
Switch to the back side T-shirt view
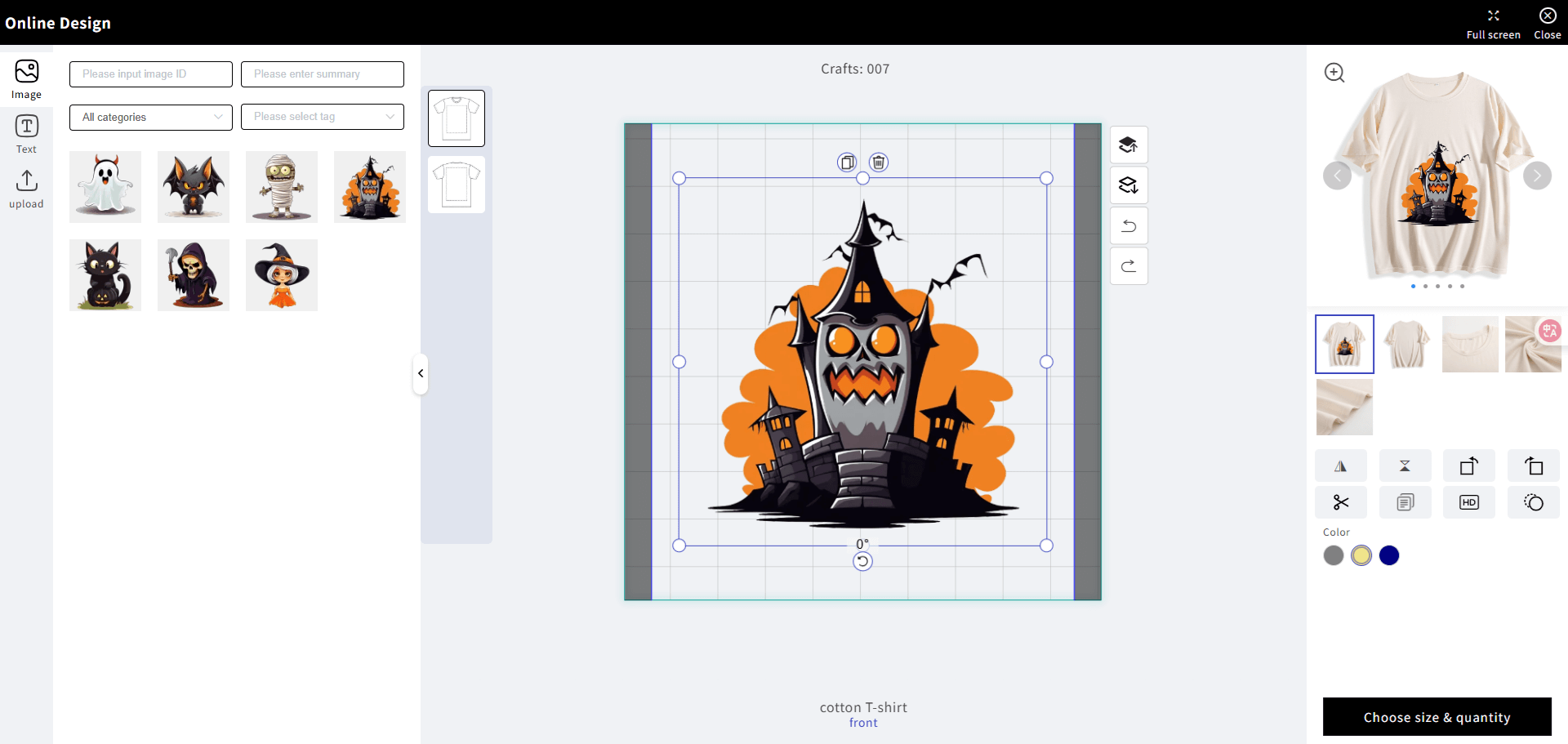coord(457,185)
